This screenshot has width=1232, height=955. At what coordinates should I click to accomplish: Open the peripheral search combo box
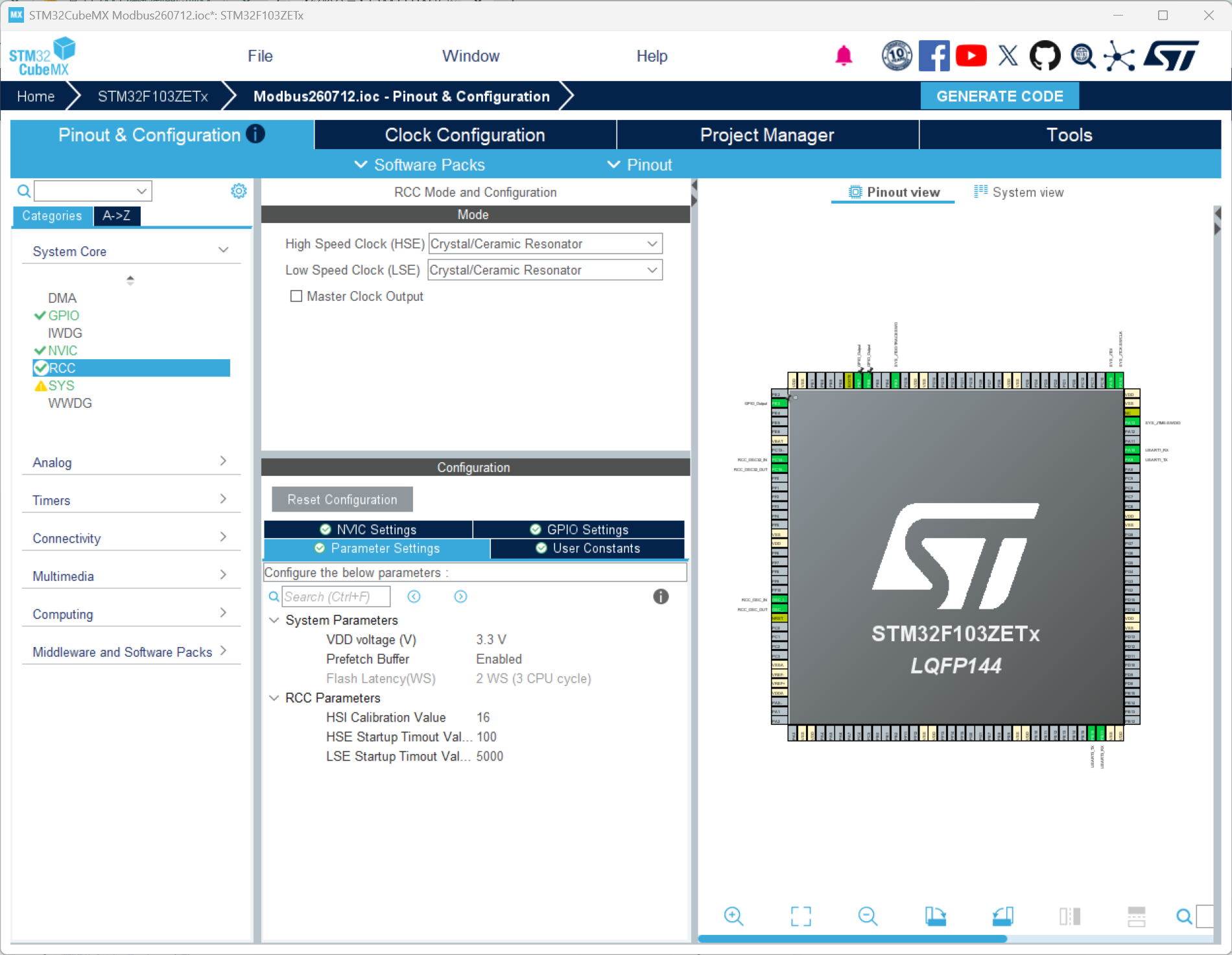pos(93,191)
